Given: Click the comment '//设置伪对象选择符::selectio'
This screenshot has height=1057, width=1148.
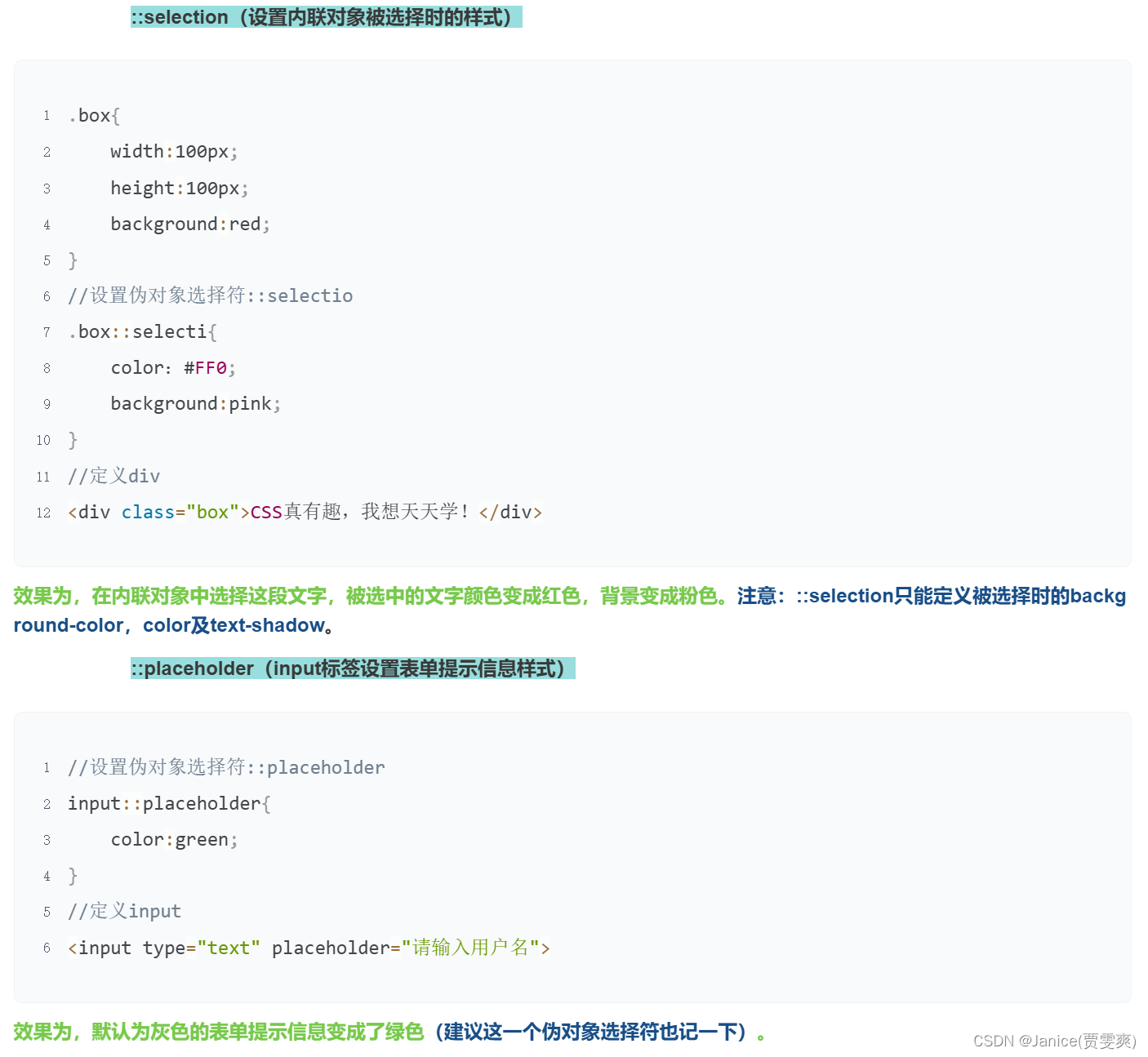Looking at the screenshot, I should pyautogui.click(x=211, y=295).
